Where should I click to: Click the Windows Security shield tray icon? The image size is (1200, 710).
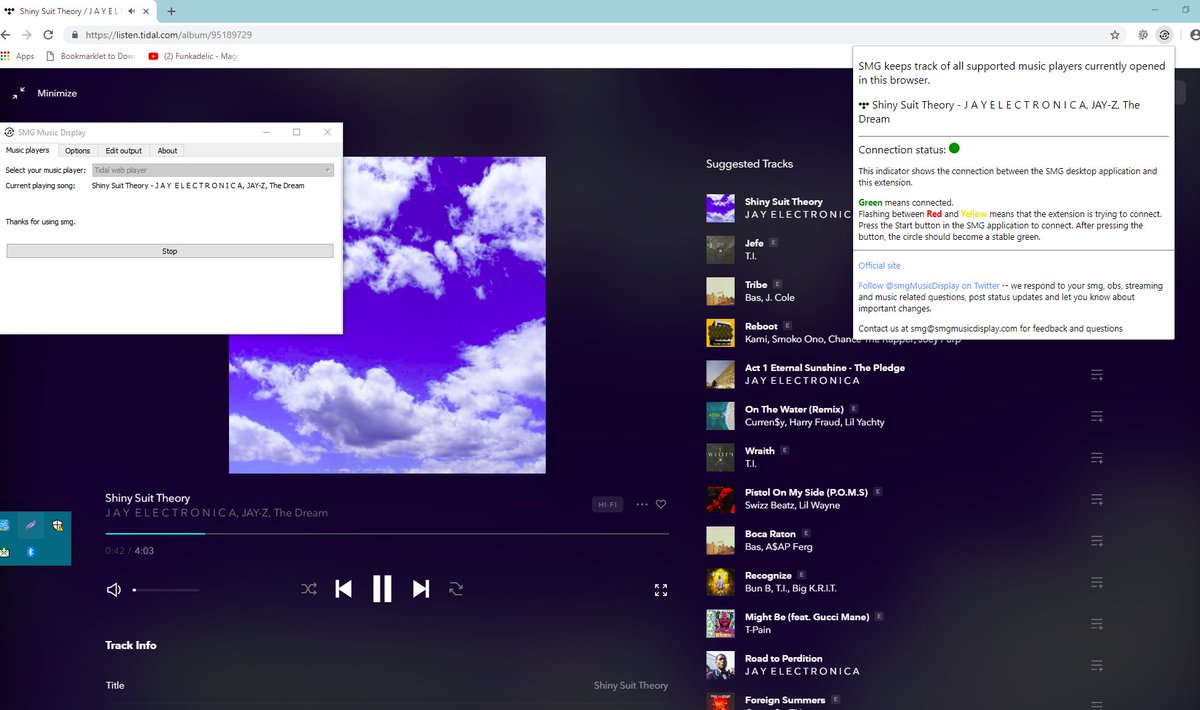(58, 525)
